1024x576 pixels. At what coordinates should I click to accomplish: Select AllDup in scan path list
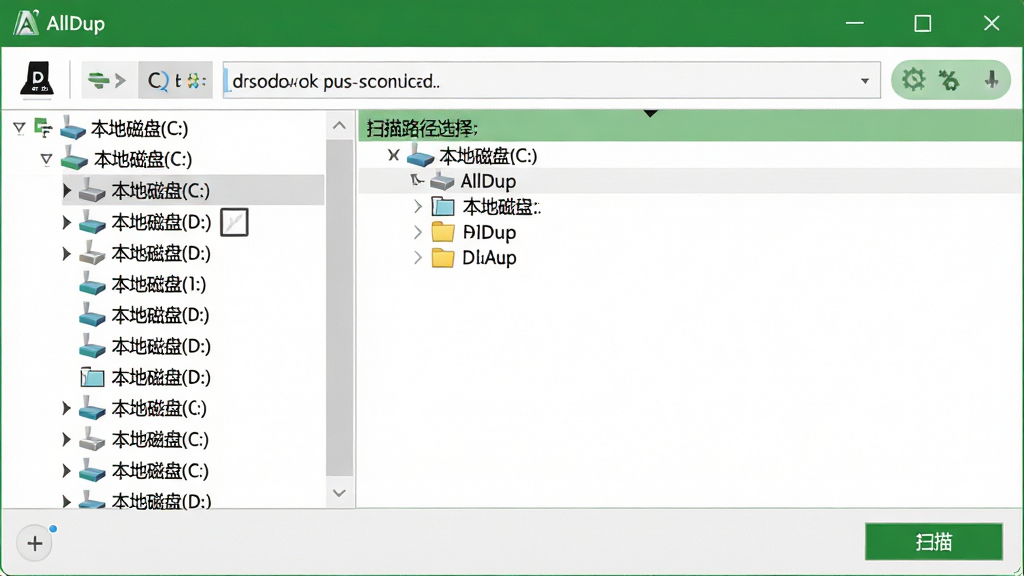[488, 181]
